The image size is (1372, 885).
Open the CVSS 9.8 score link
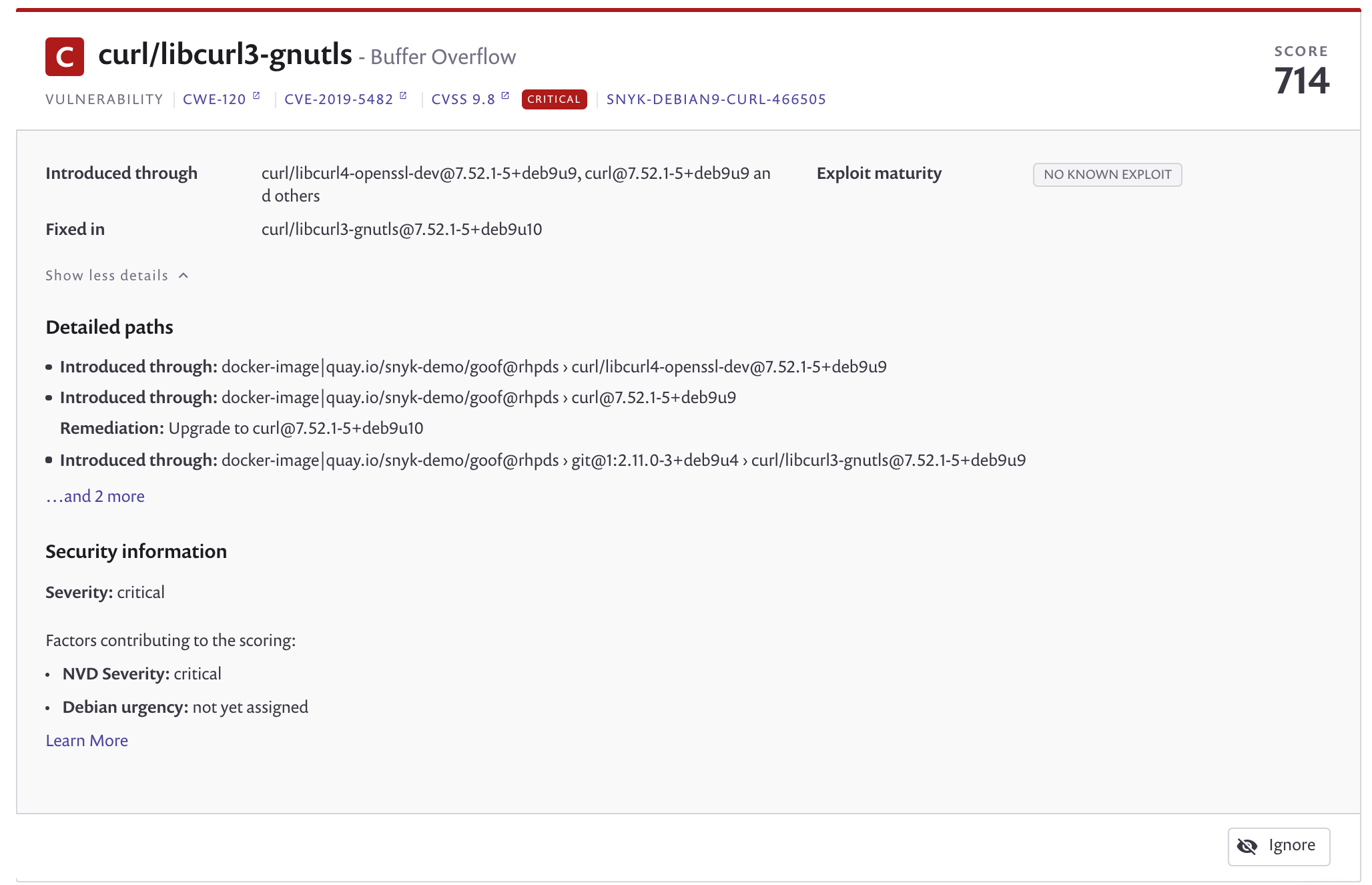tap(463, 99)
